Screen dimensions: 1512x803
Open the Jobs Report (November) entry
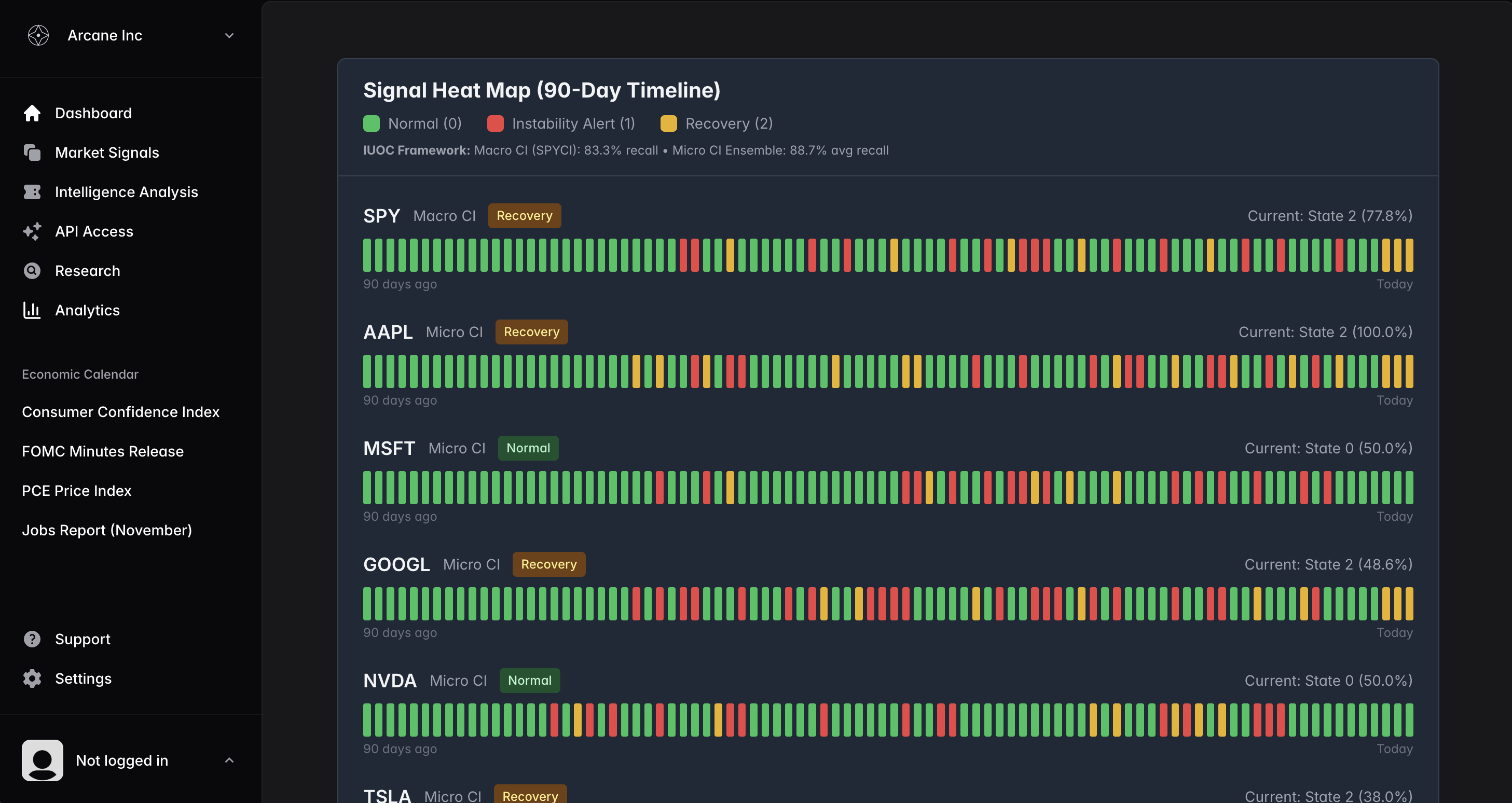pos(107,530)
